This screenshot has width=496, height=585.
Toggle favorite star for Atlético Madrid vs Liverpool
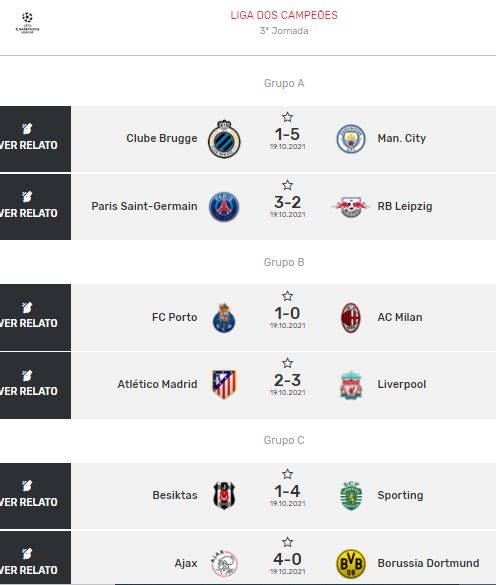tap(287, 363)
